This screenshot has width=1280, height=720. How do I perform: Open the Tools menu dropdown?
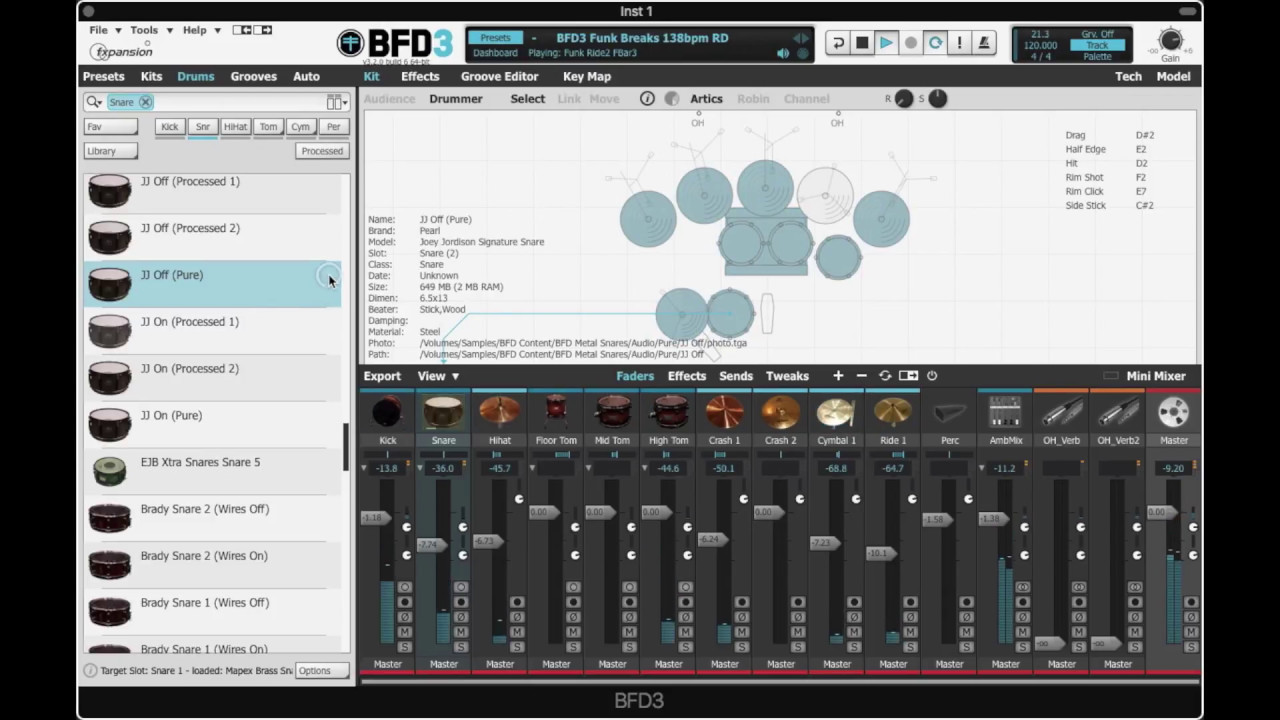coord(151,30)
